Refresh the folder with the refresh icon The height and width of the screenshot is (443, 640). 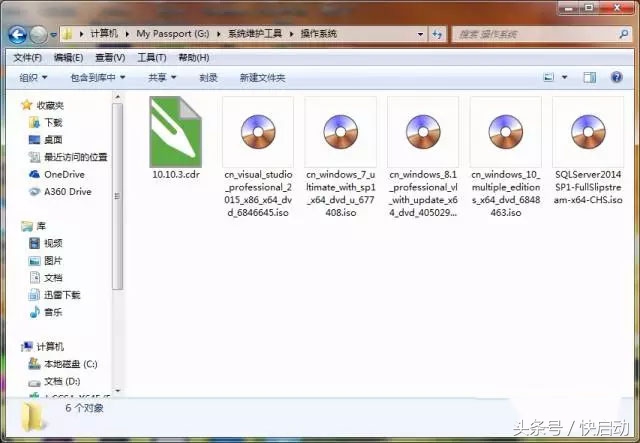[x=437, y=34]
